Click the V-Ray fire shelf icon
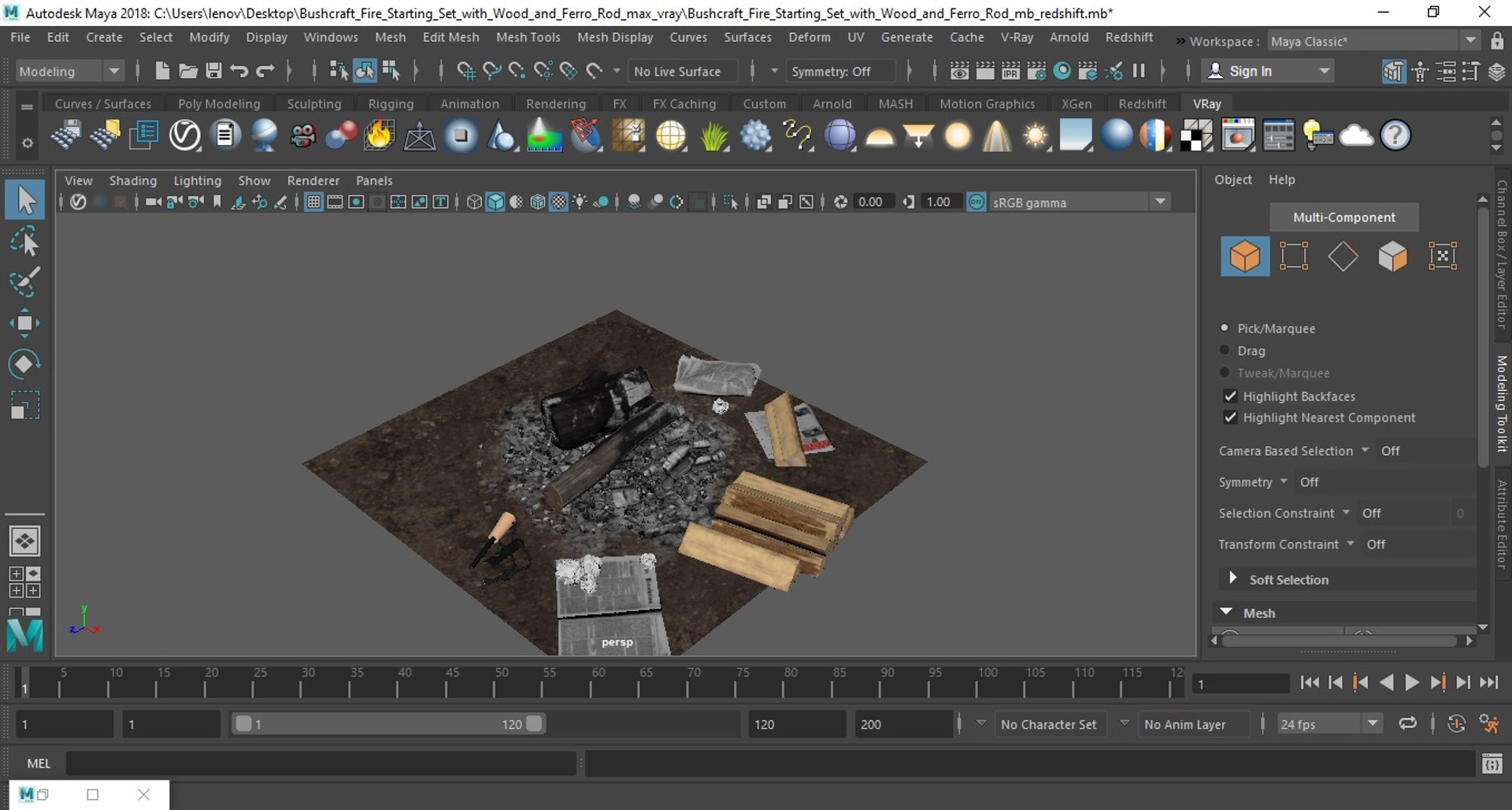Image resolution: width=1512 pixels, height=810 pixels. coord(379,136)
